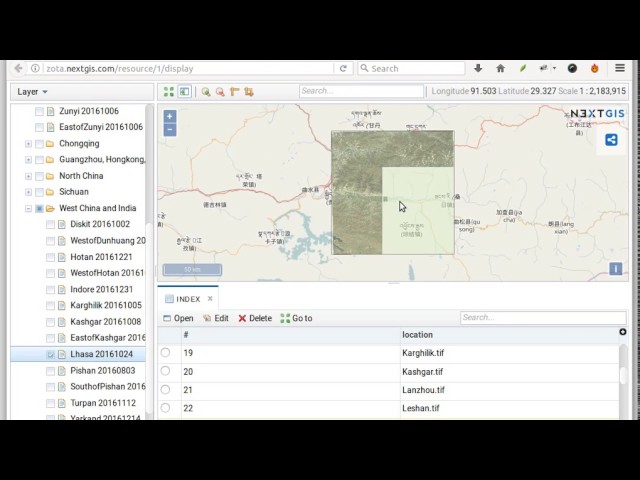Click the Edit button in feature table
The image size is (640, 480).
pos(216,318)
